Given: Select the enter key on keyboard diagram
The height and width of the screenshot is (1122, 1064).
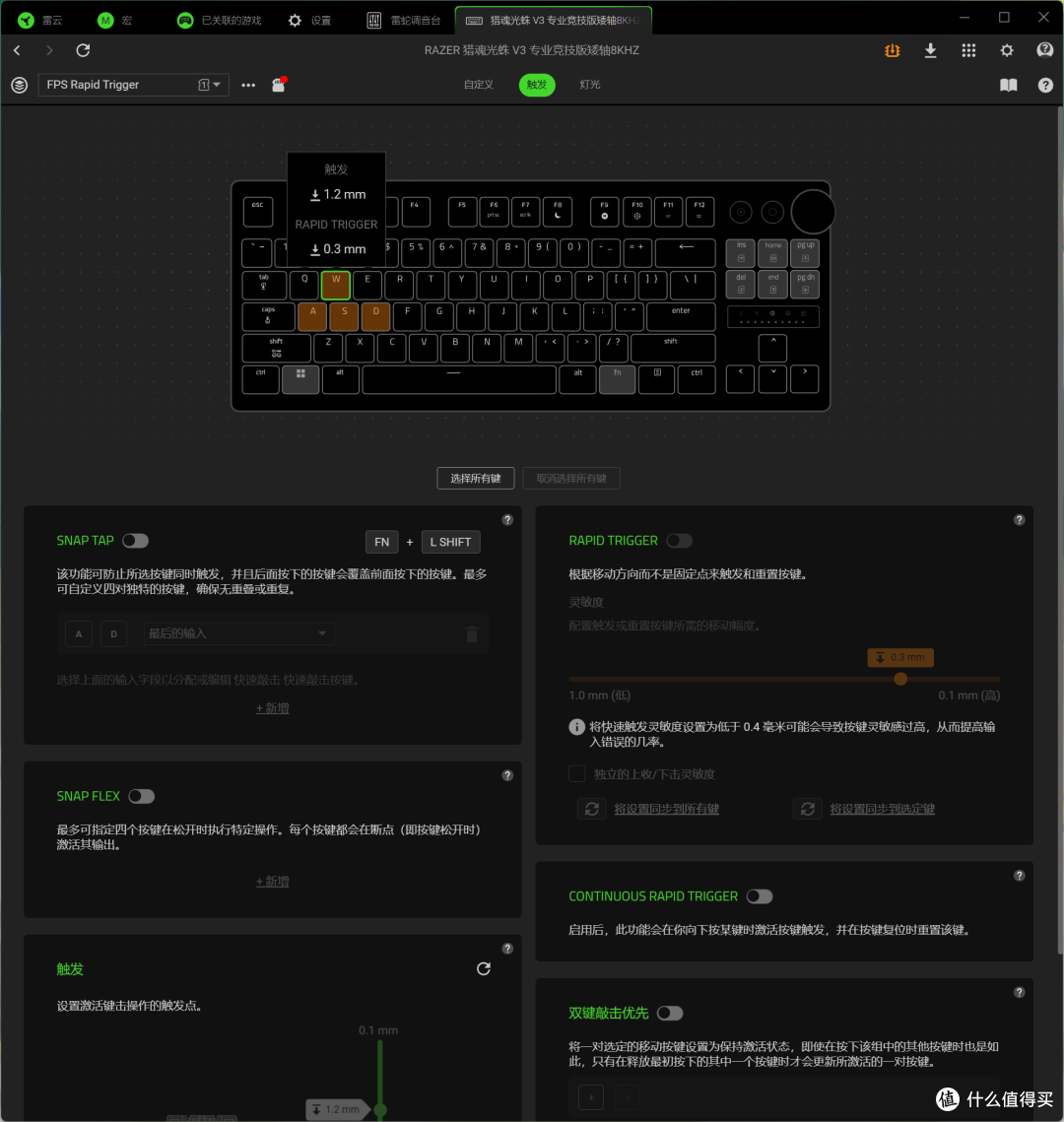Looking at the screenshot, I should [681, 316].
